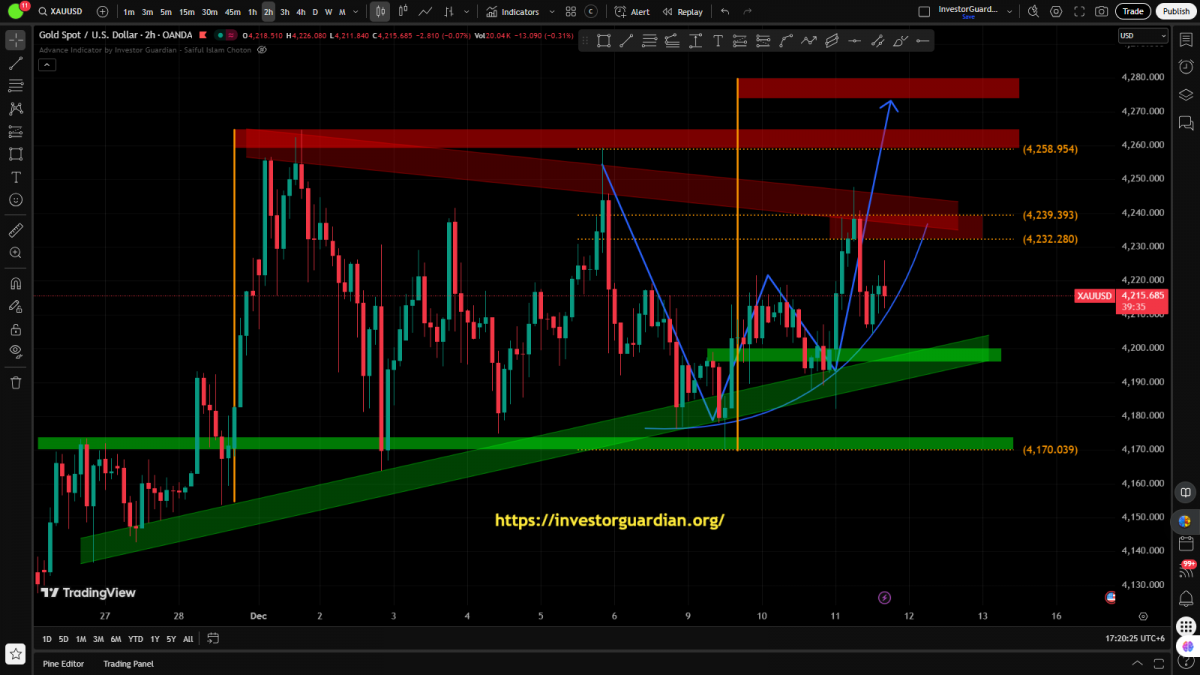Click the trash icon to remove drawings

[15, 382]
